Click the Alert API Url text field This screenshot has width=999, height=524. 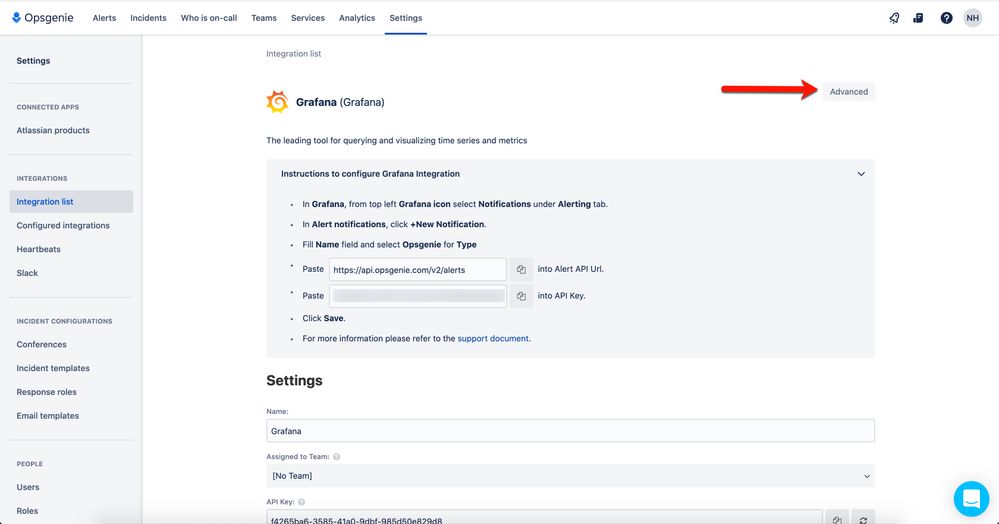[418, 270]
